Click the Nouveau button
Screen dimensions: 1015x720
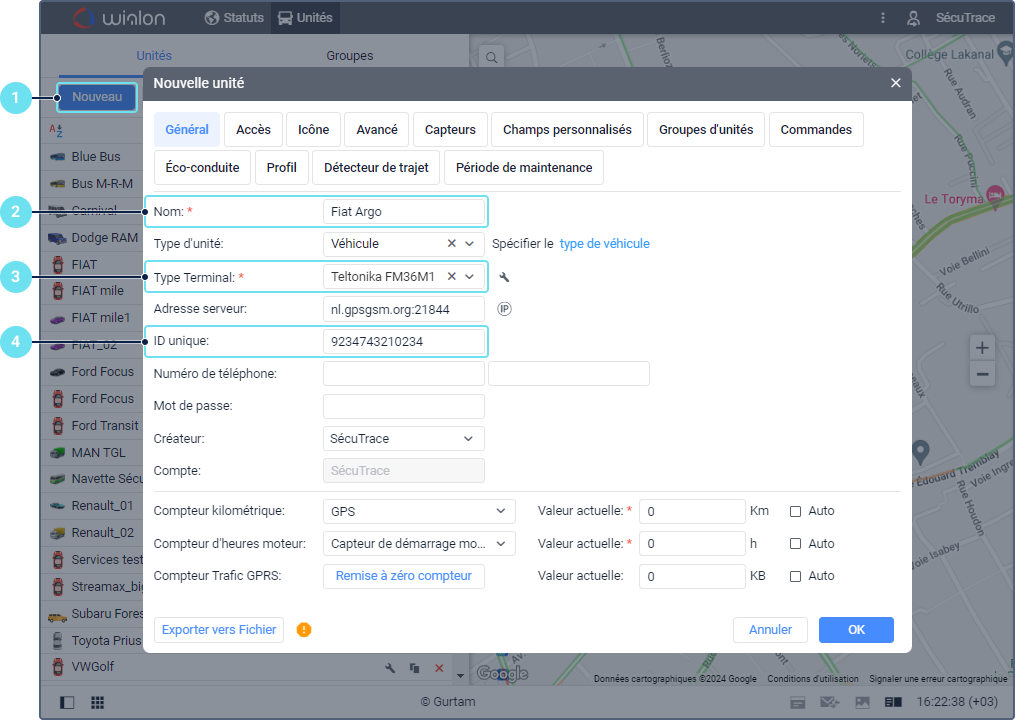coord(97,97)
